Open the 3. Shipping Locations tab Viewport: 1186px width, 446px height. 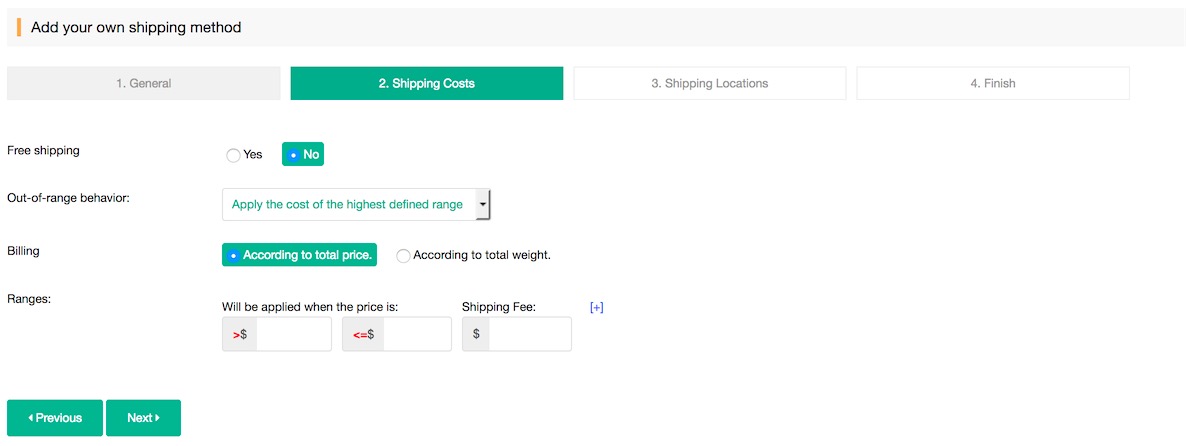pyautogui.click(x=709, y=84)
